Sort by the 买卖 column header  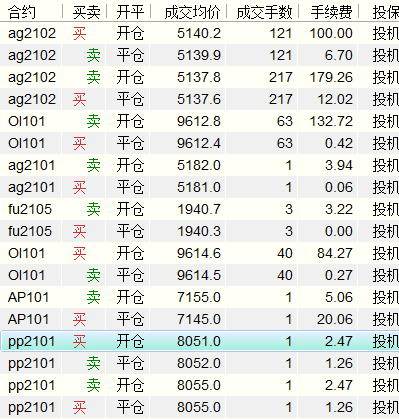point(85,12)
